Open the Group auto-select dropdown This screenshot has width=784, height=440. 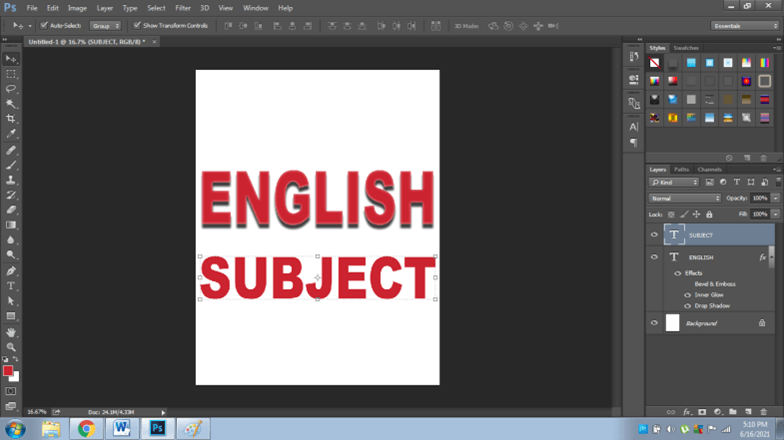(x=105, y=25)
